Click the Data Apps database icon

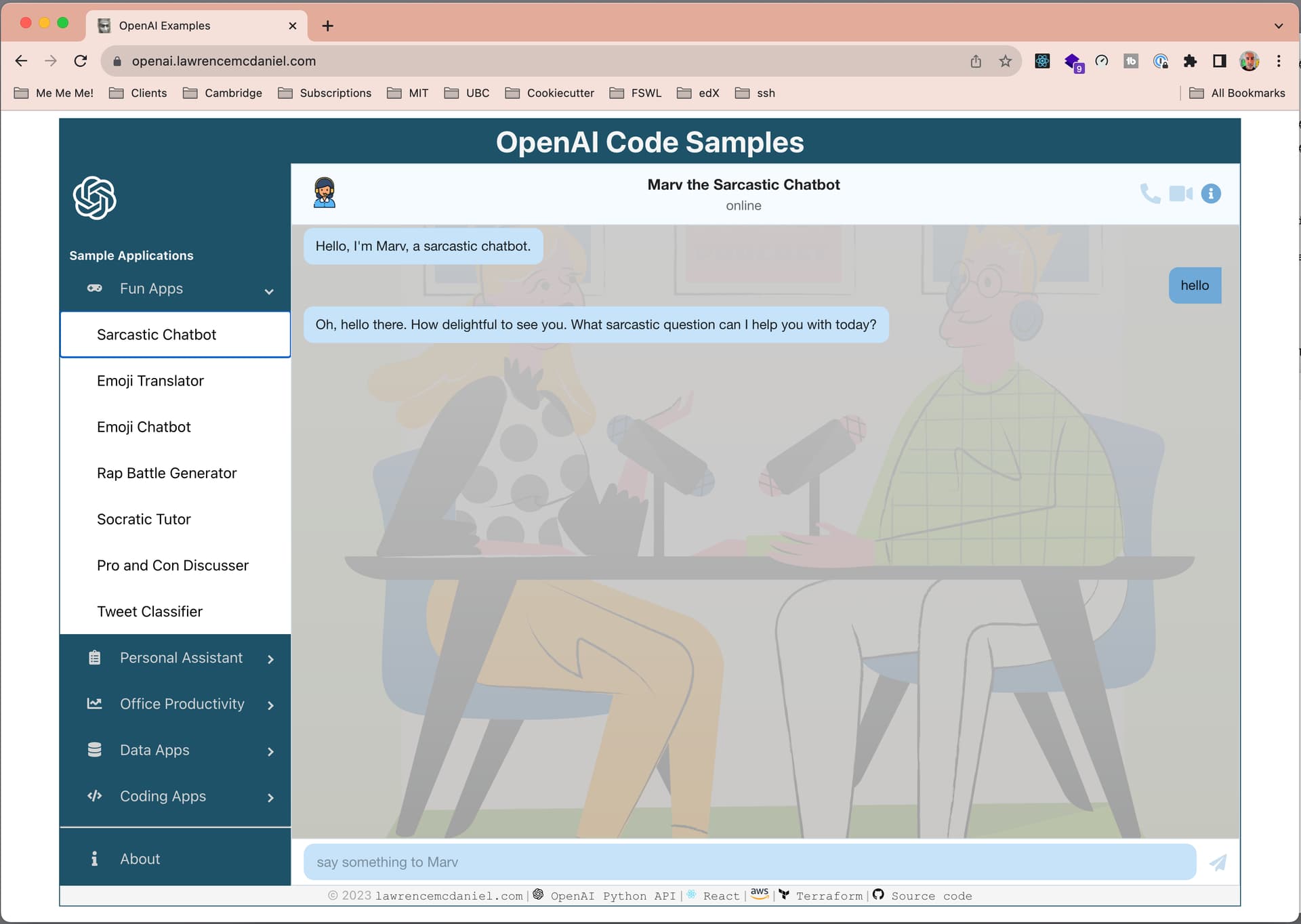pos(95,750)
